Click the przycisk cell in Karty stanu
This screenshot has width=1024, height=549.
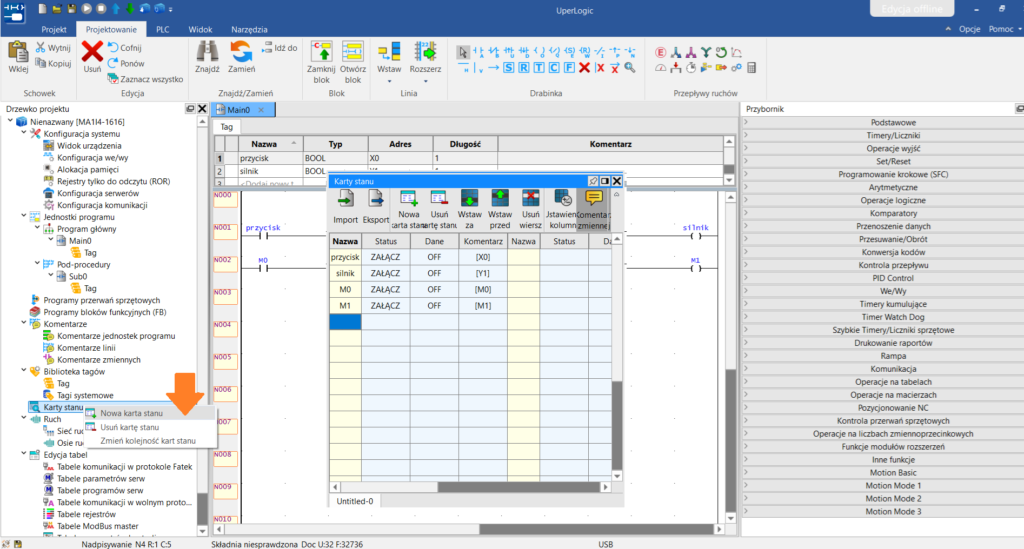click(345, 257)
